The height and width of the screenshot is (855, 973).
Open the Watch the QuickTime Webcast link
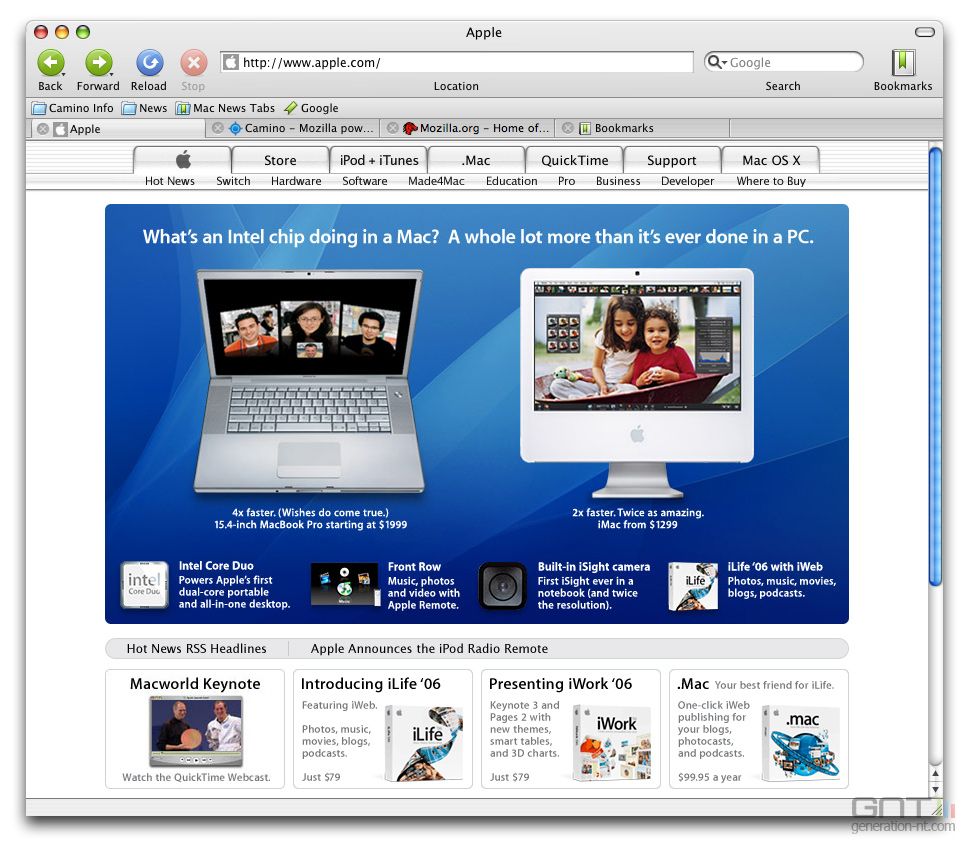point(196,777)
